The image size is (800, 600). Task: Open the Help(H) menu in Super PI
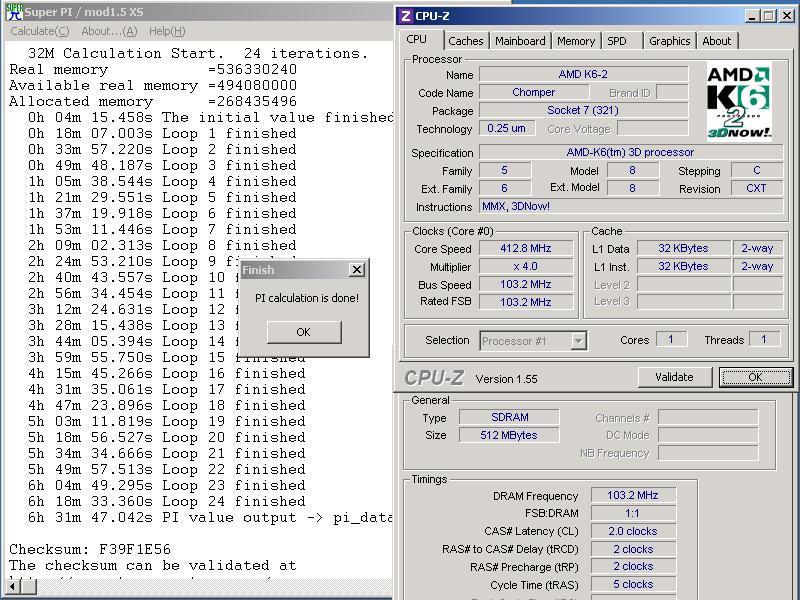pos(167,31)
